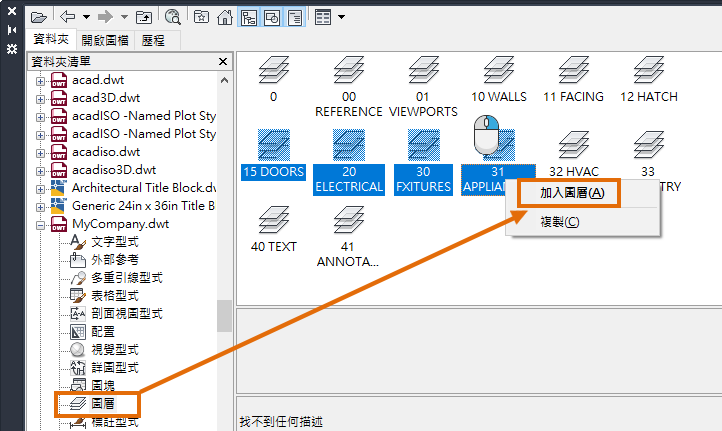This screenshot has width=722, height=431.
Task: Go forward with the right arrow button
Action: click(x=105, y=17)
